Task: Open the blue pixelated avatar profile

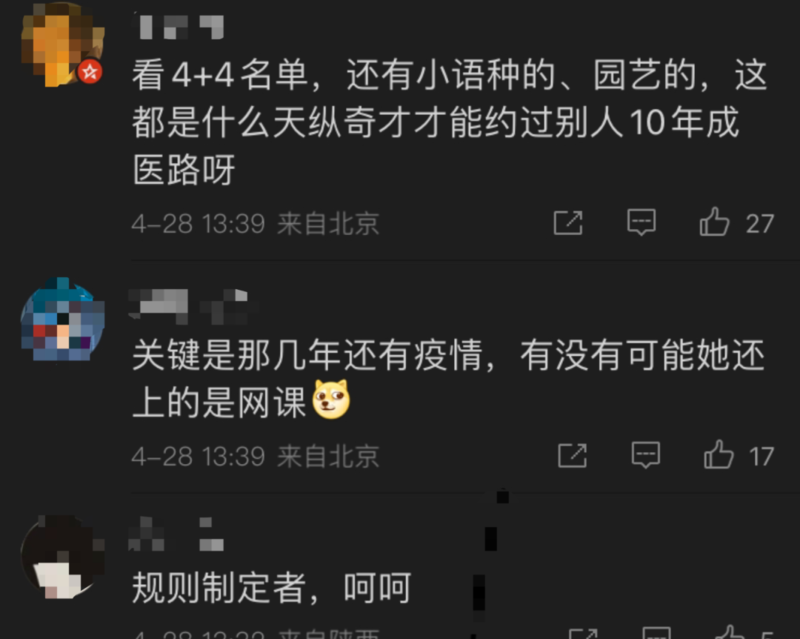Action: click(x=62, y=320)
